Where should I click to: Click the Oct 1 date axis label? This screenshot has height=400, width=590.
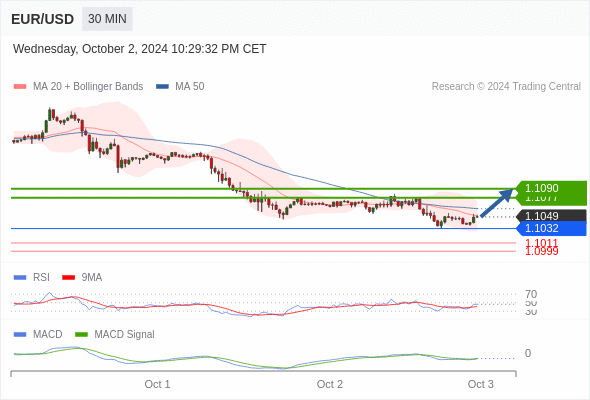tap(157, 384)
